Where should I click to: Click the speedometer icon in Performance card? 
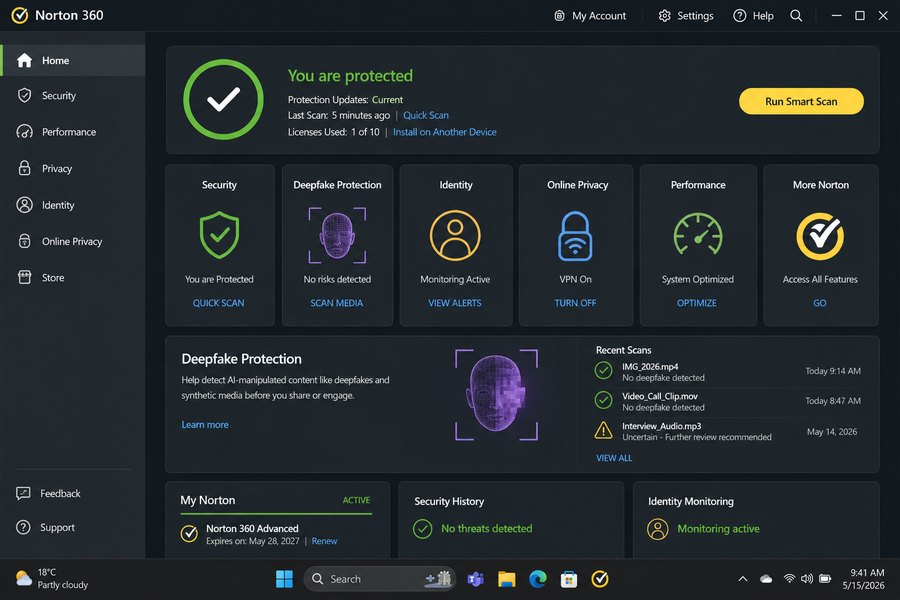pyautogui.click(x=698, y=234)
